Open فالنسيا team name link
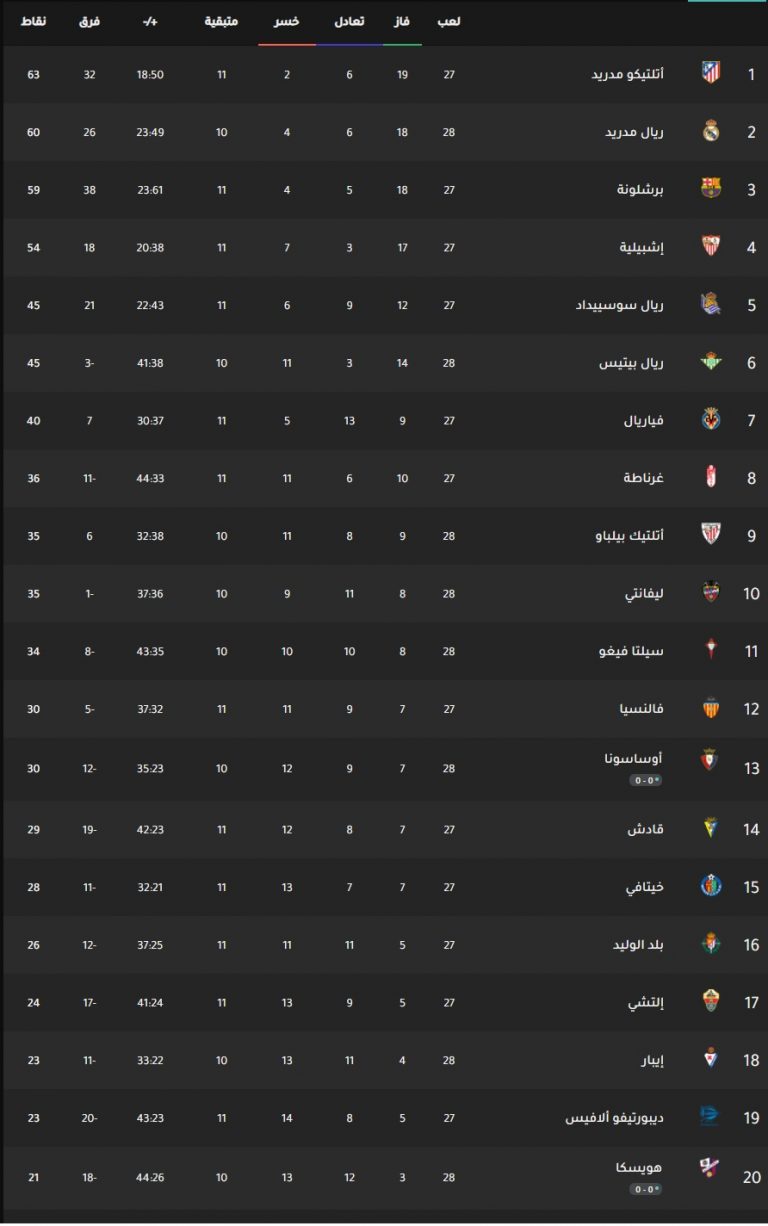This screenshot has height=1226, width=768. (642, 709)
